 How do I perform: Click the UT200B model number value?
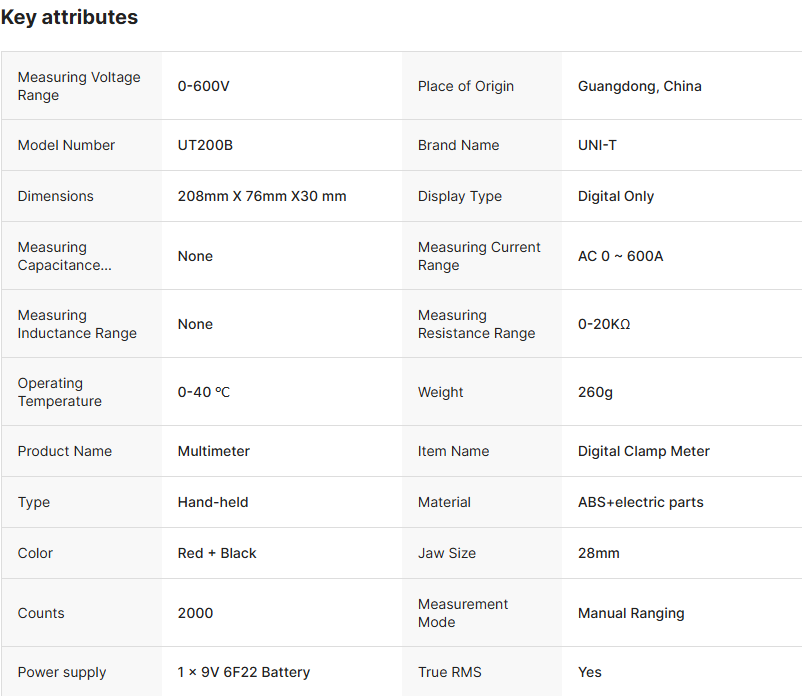coord(205,145)
